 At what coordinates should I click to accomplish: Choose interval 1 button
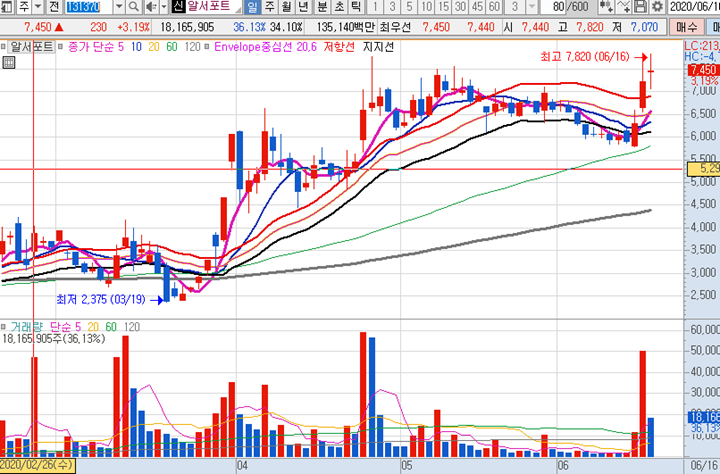(375, 6)
